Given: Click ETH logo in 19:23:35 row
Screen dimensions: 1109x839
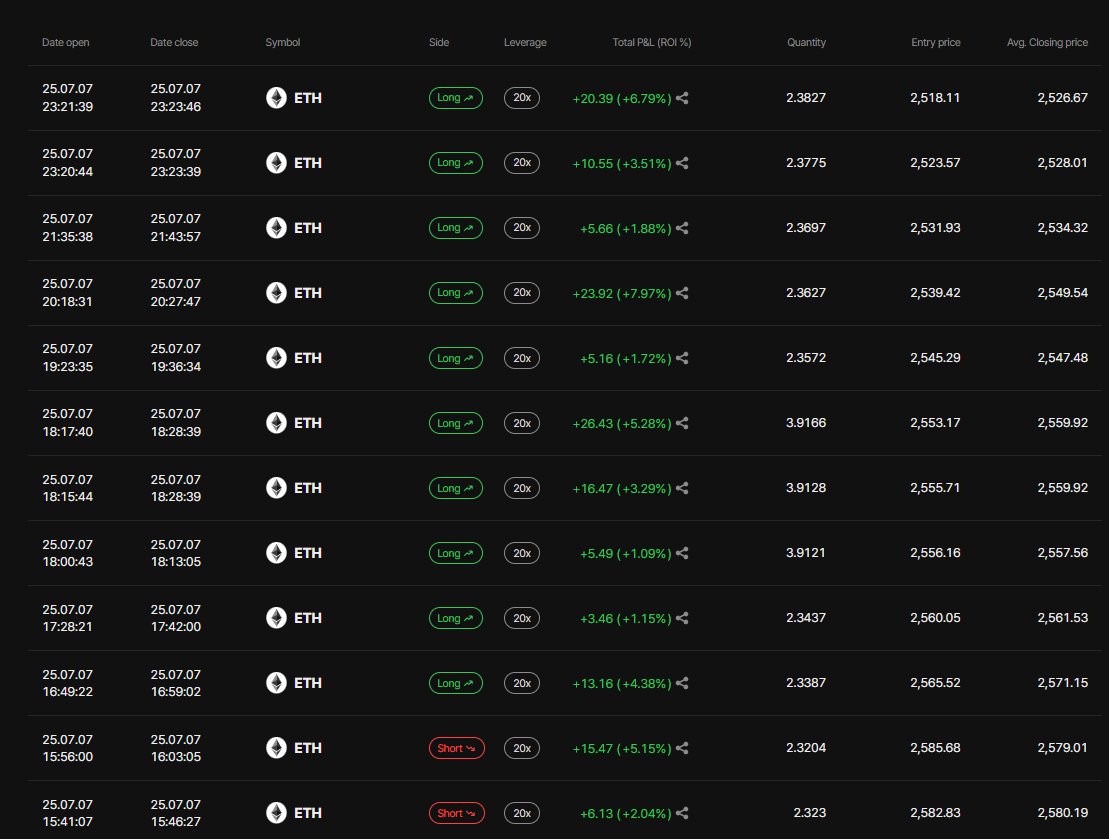Looking at the screenshot, I should 276,358.
